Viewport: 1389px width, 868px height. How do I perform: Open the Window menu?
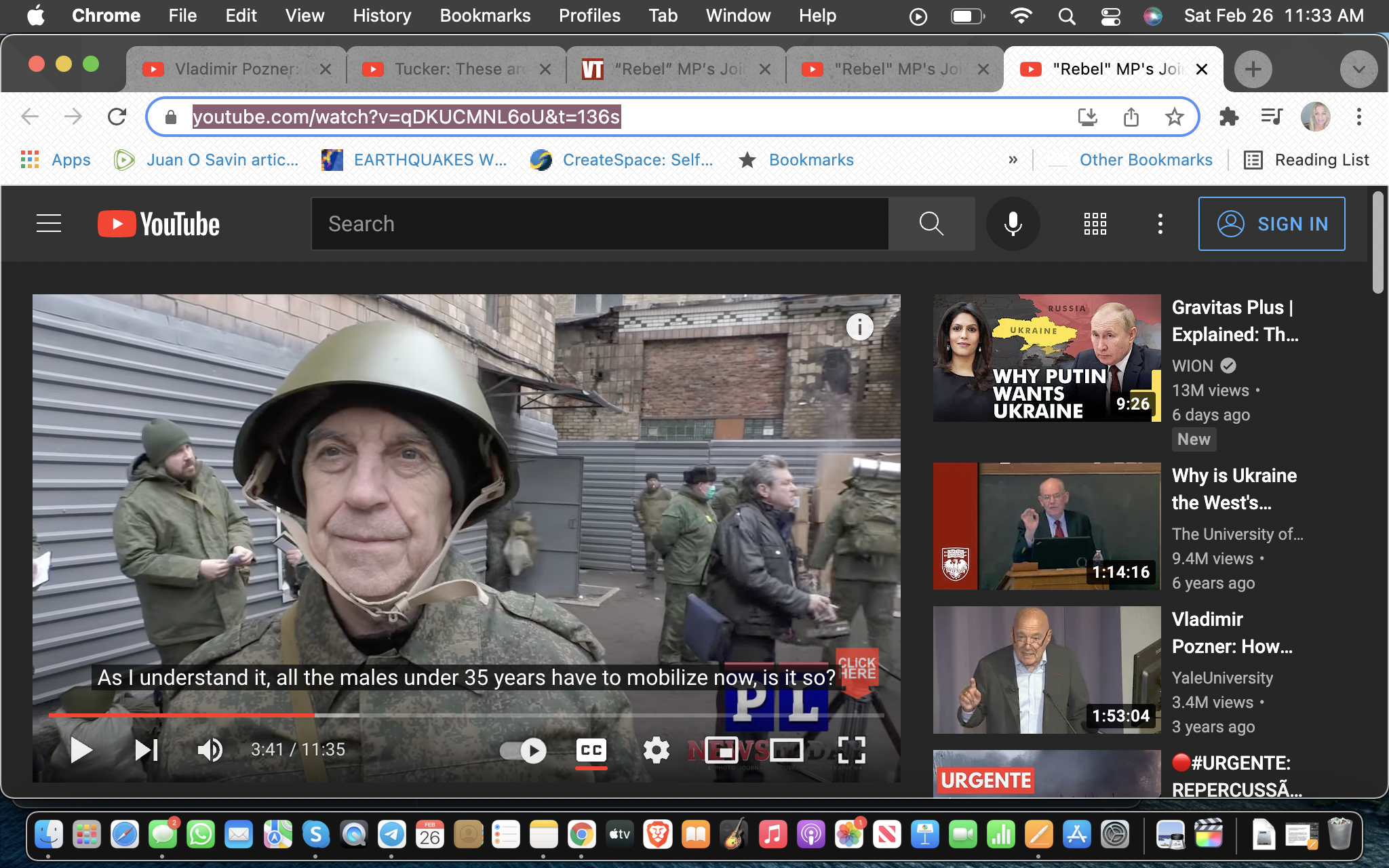738,16
